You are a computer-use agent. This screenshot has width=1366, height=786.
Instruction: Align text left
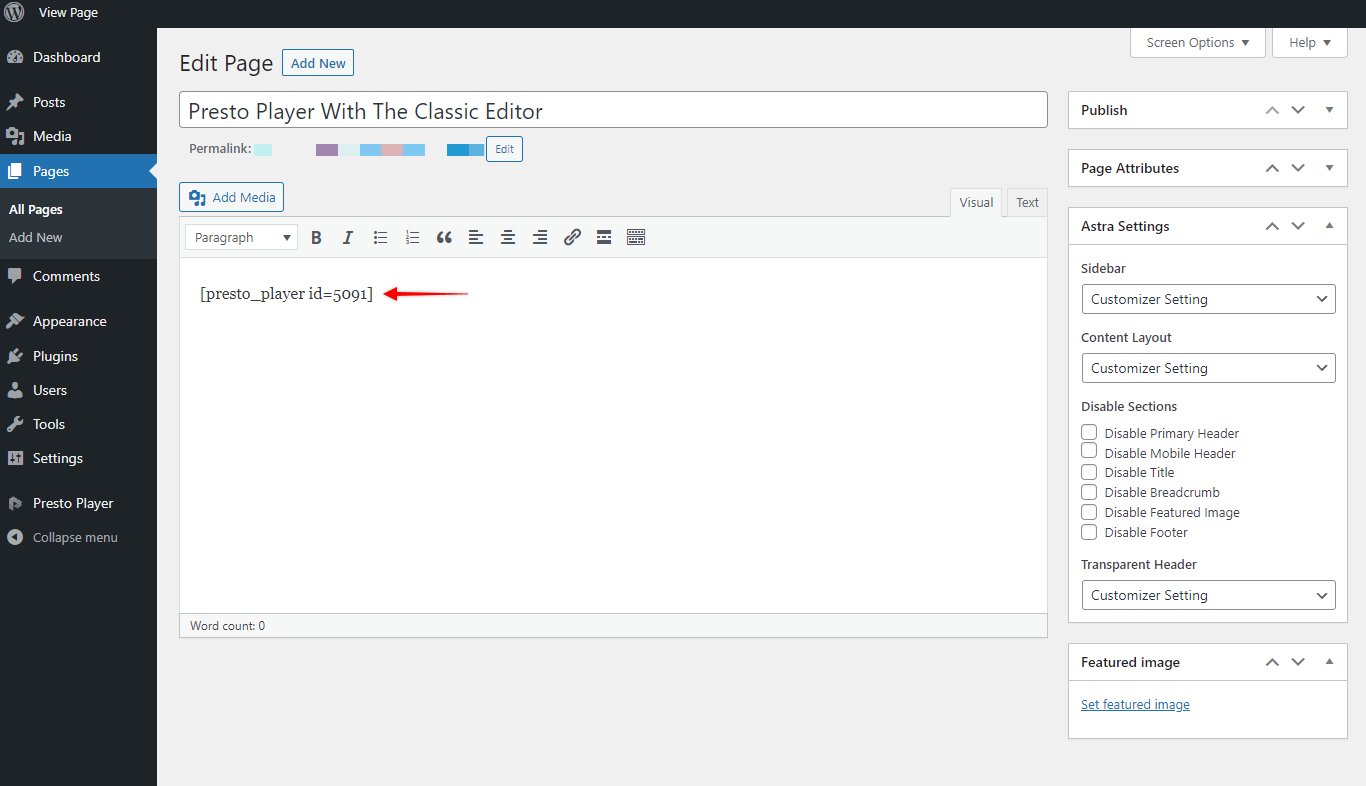476,237
